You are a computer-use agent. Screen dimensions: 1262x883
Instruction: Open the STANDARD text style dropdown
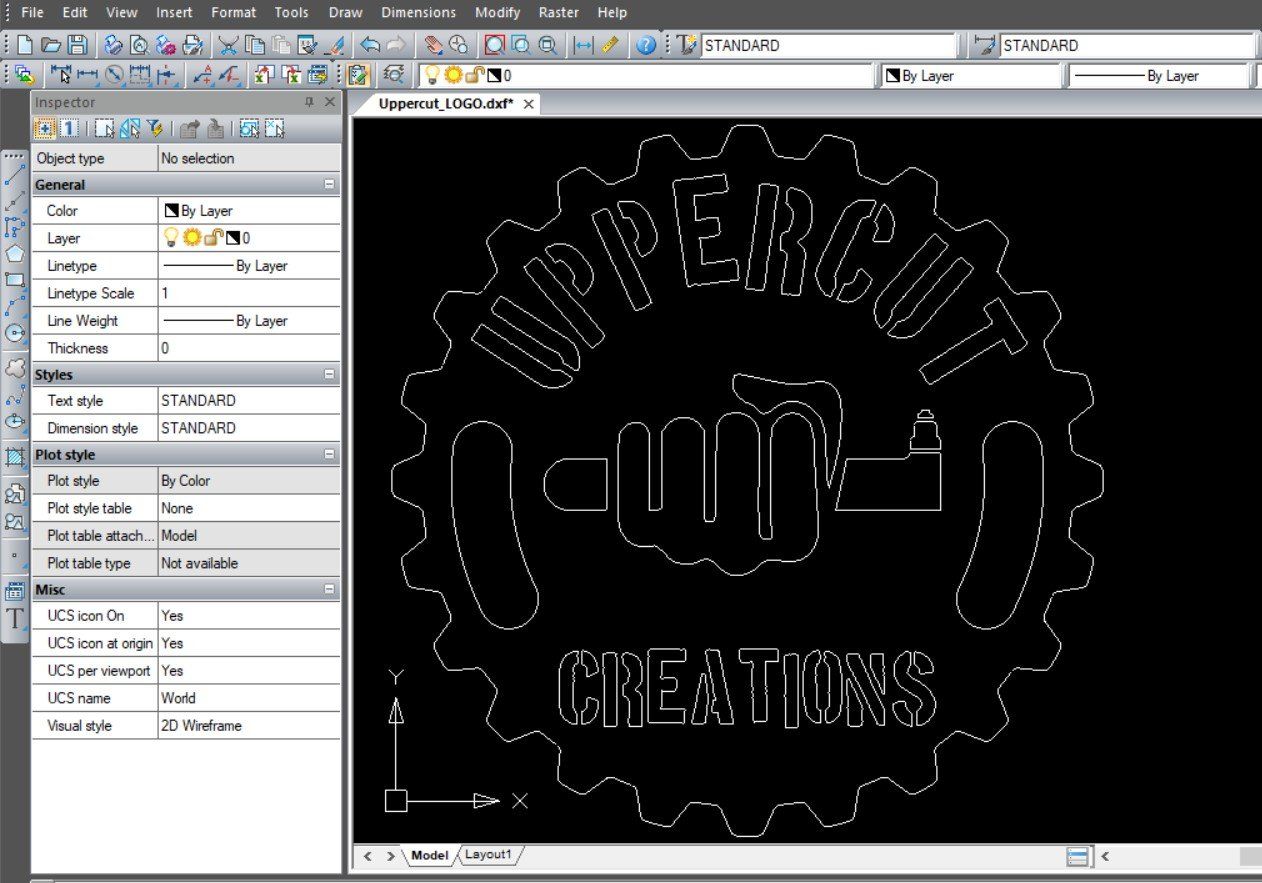pyautogui.click(x=828, y=45)
